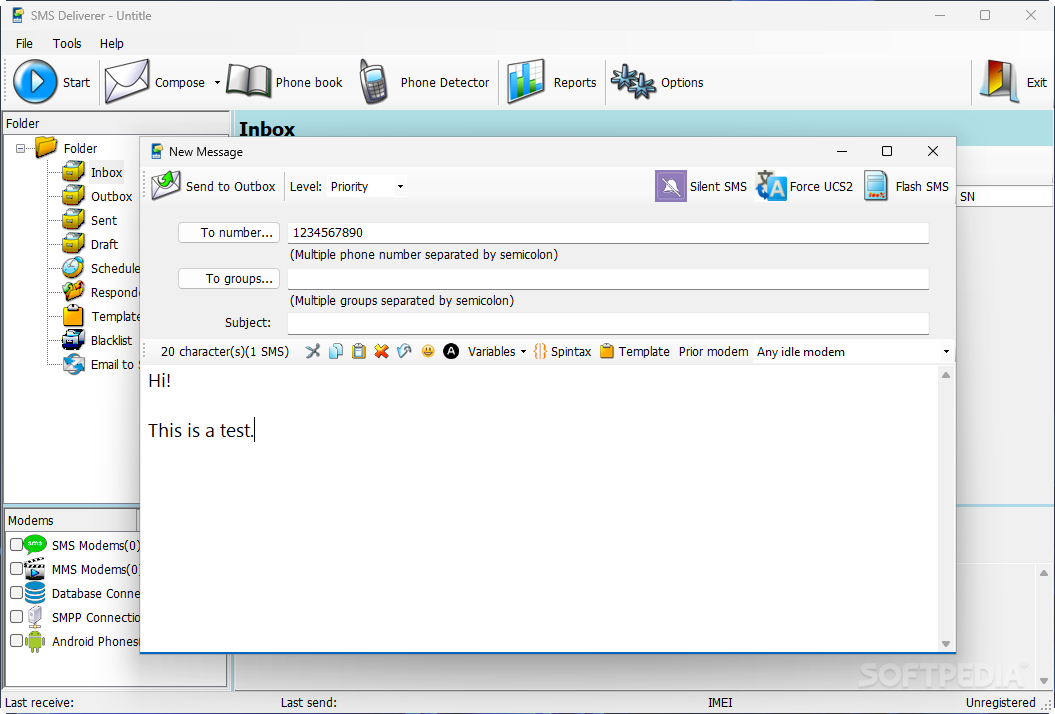Image resolution: width=1055 pixels, height=714 pixels.
Task: Check the Android Phones checkbox
Action: [x=17, y=641]
